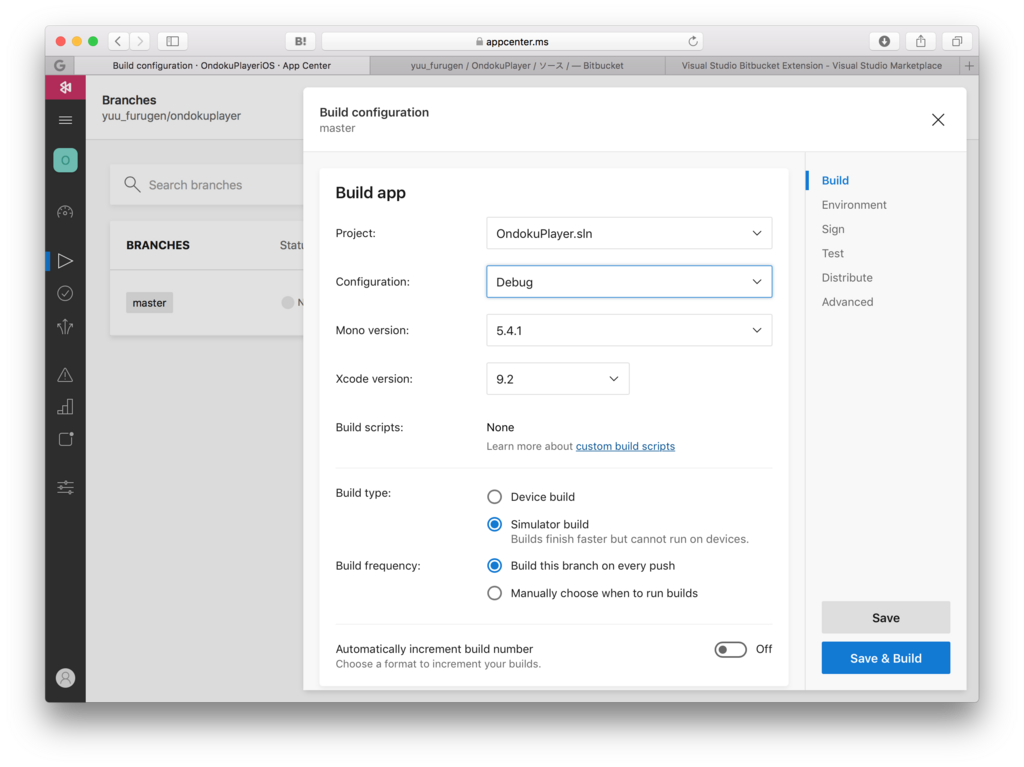Reload the page in address bar
1024x767 pixels.
(x=693, y=41)
